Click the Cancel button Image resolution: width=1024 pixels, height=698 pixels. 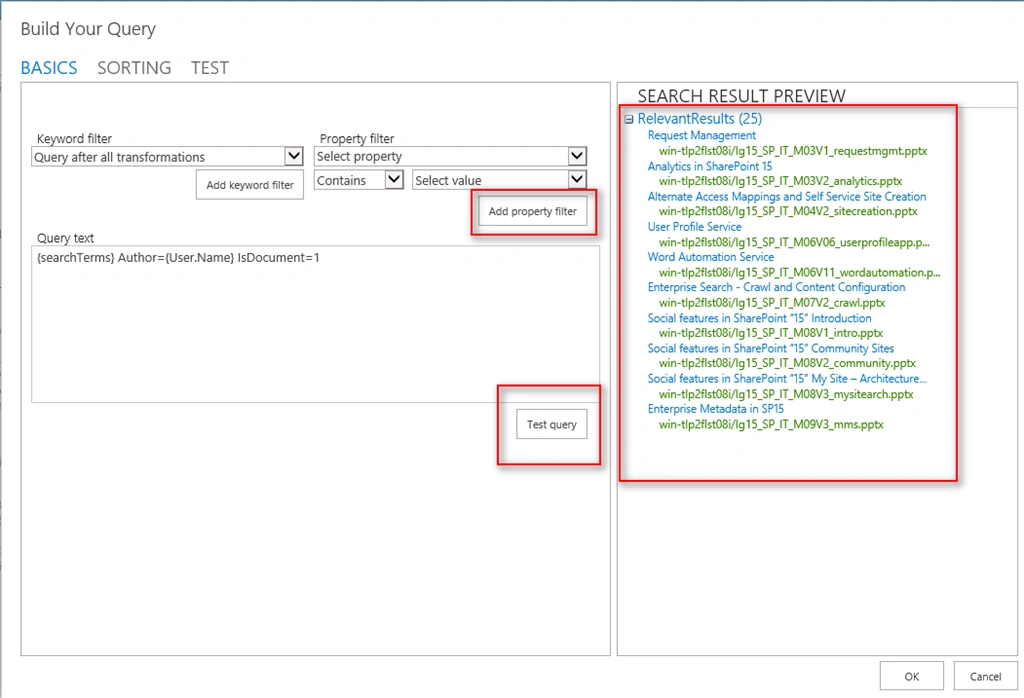coord(985,676)
